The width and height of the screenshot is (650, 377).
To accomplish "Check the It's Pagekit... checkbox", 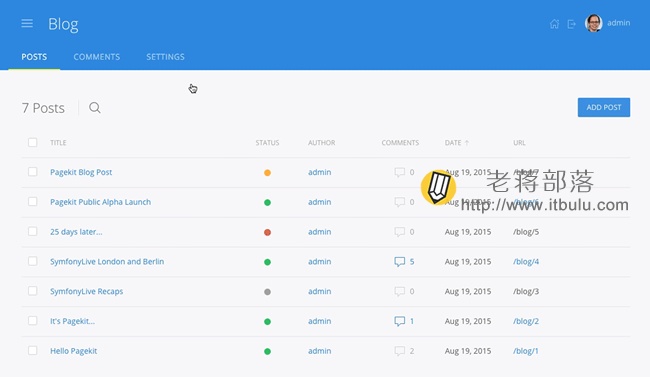I will pyautogui.click(x=32, y=321).
